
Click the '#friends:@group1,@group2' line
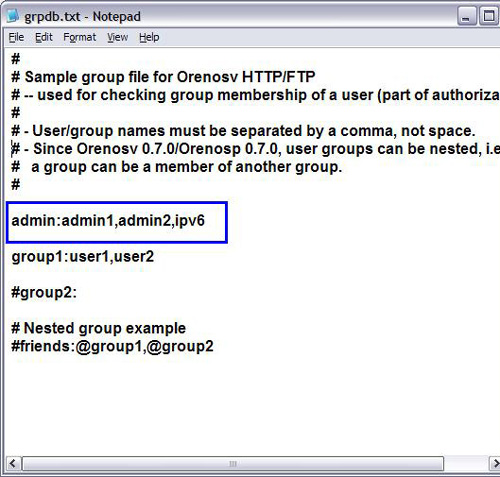point(112,346)
